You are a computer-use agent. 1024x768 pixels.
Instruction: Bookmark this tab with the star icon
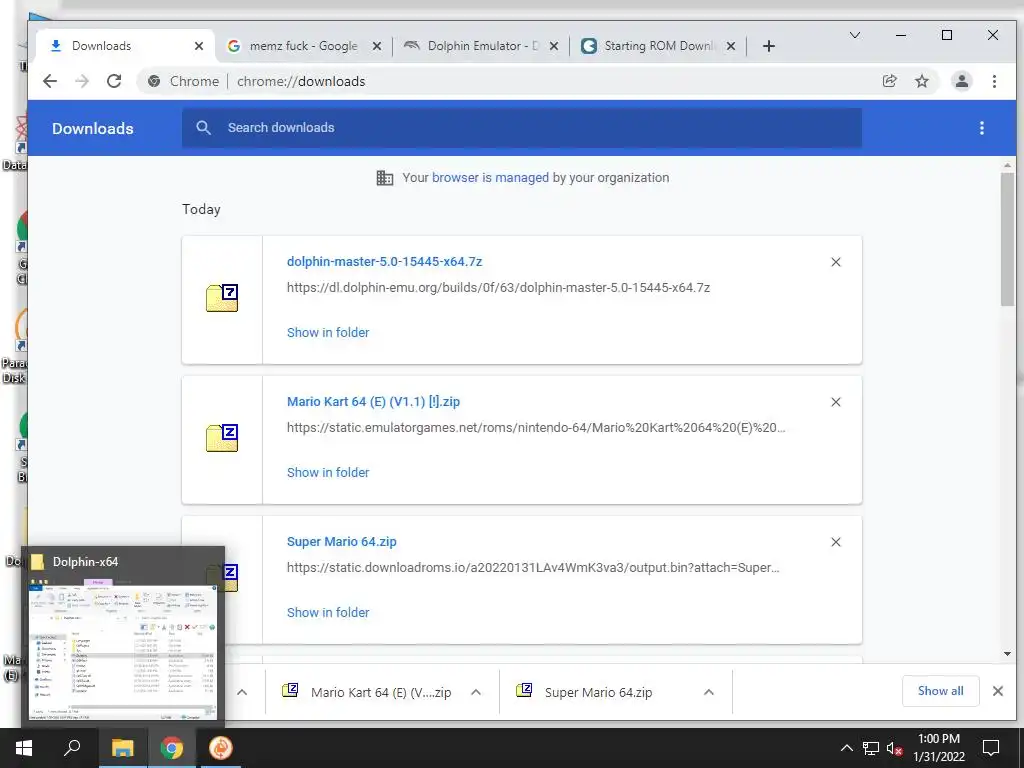pyautogui.click(x=921, y=81)
